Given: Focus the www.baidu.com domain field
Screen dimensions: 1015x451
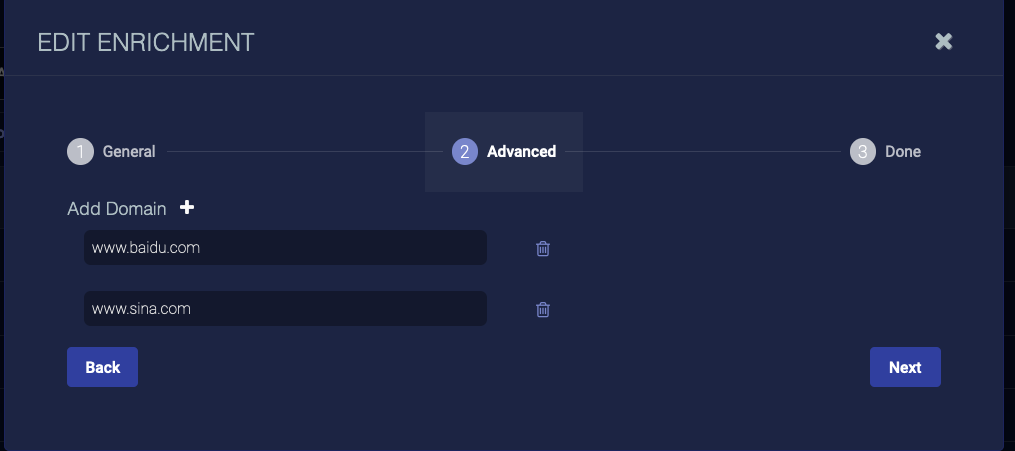Looking at the screenshot, I should (285, 248).
